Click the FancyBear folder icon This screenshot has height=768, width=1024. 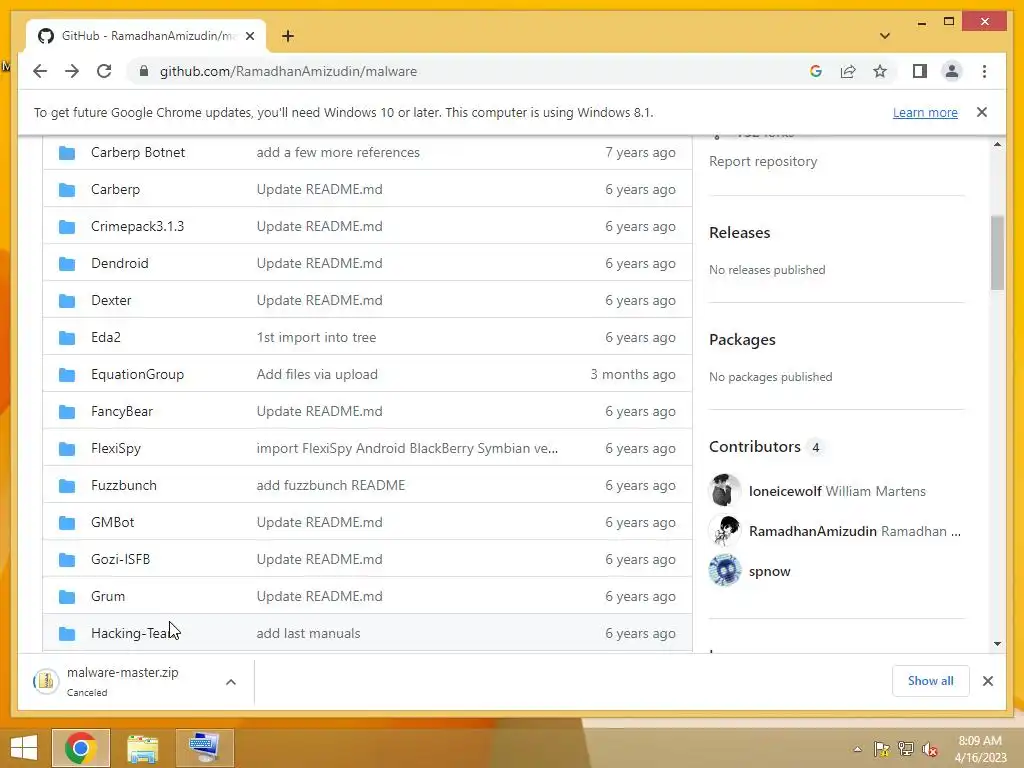pos(67,411)
